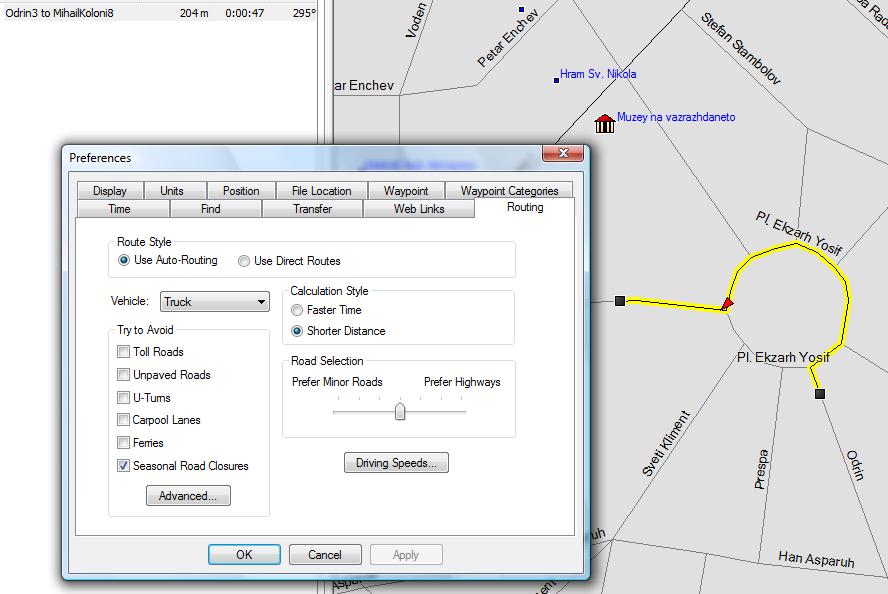Click the Hram Sv. Nikola waypoint marker
The image size is (888, 594).
(x=557, y=79)
